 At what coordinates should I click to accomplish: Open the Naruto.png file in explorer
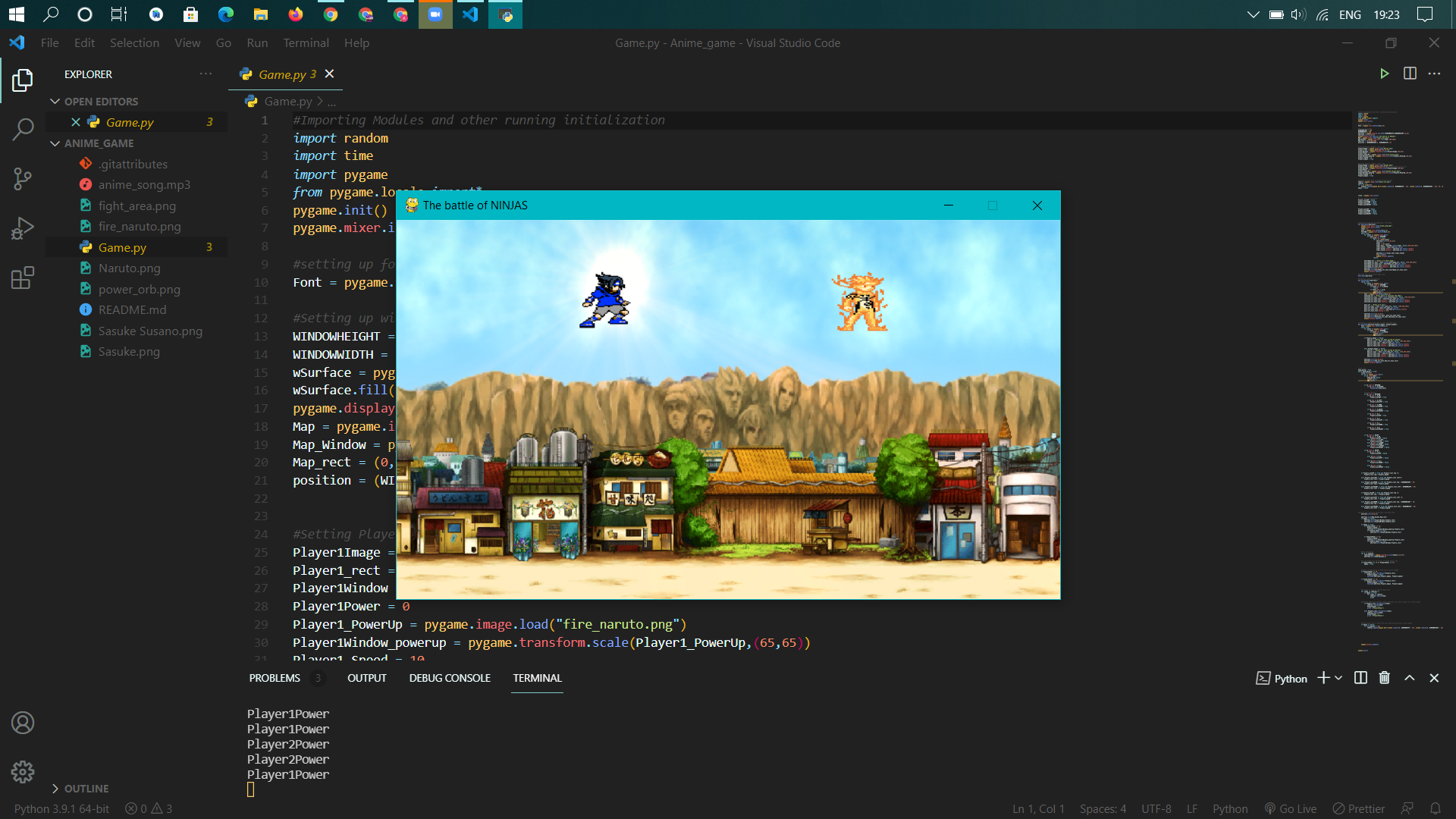pyautogui.click(x=129, y=268)
